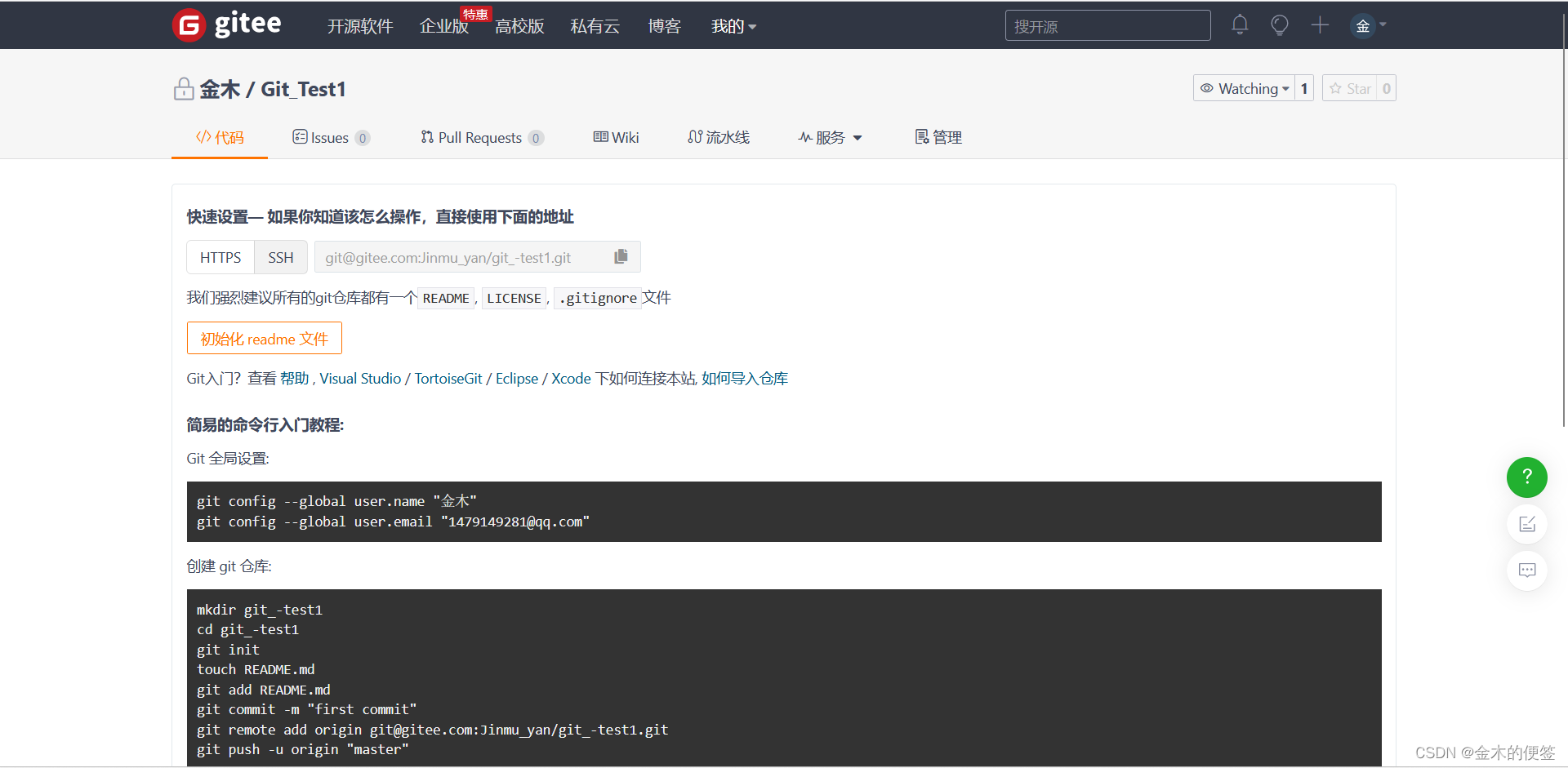Open the floating chat message icon
This screenshot has width=1568, height=768.
(1526, 570)
